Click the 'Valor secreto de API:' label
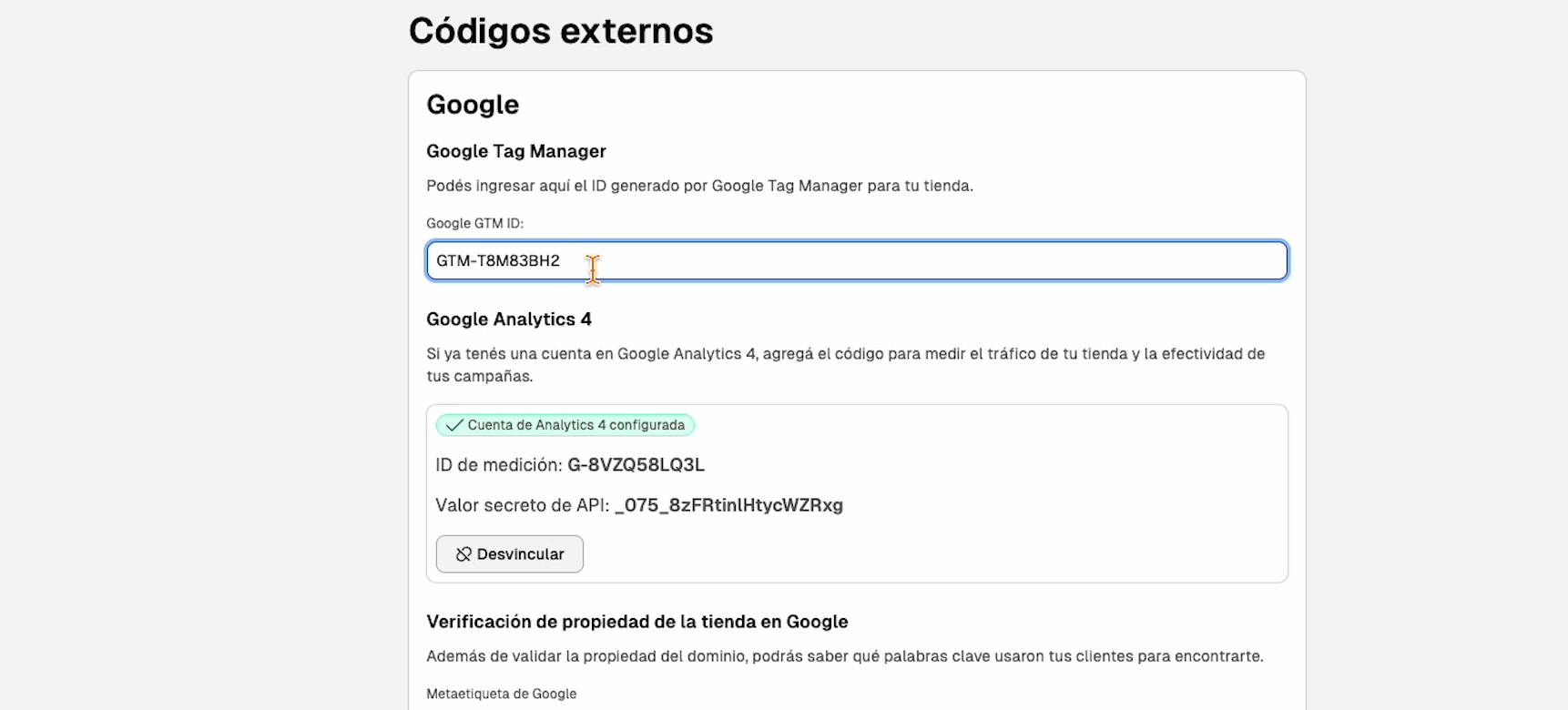 522,505
